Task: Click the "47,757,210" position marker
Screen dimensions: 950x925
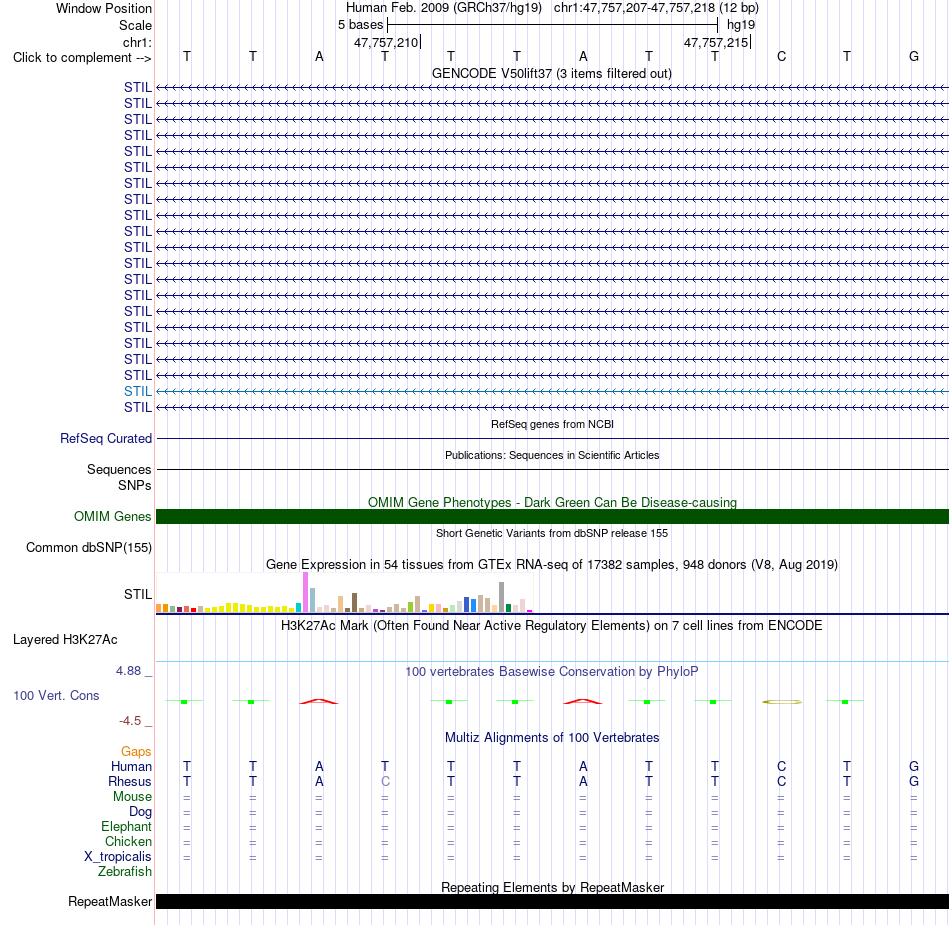Action: pyautogui.click(x=387, y=42)
